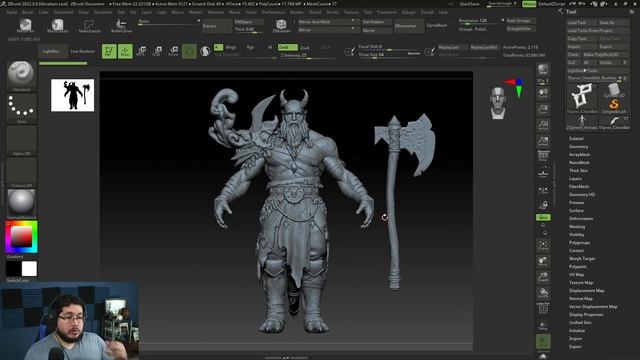Open the Alpha menu

tap(12, 12)
